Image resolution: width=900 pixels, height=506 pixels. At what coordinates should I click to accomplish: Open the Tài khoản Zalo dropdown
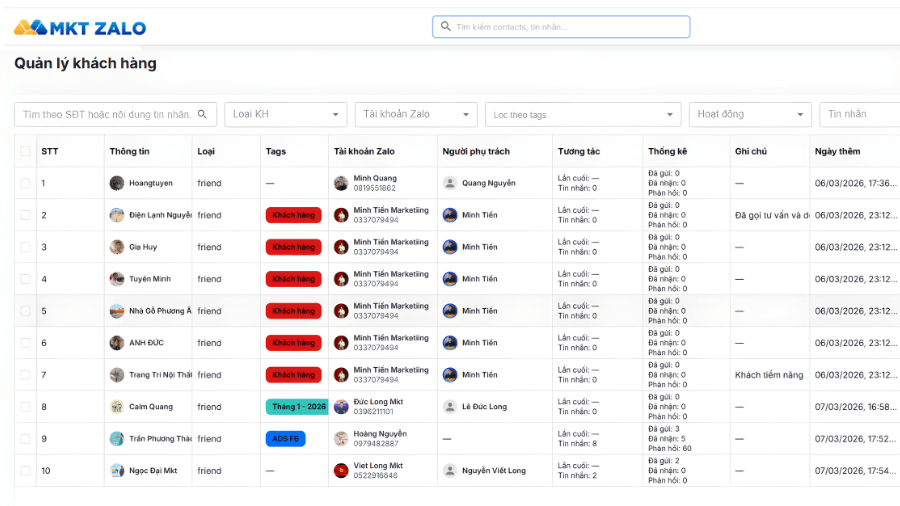416,114
